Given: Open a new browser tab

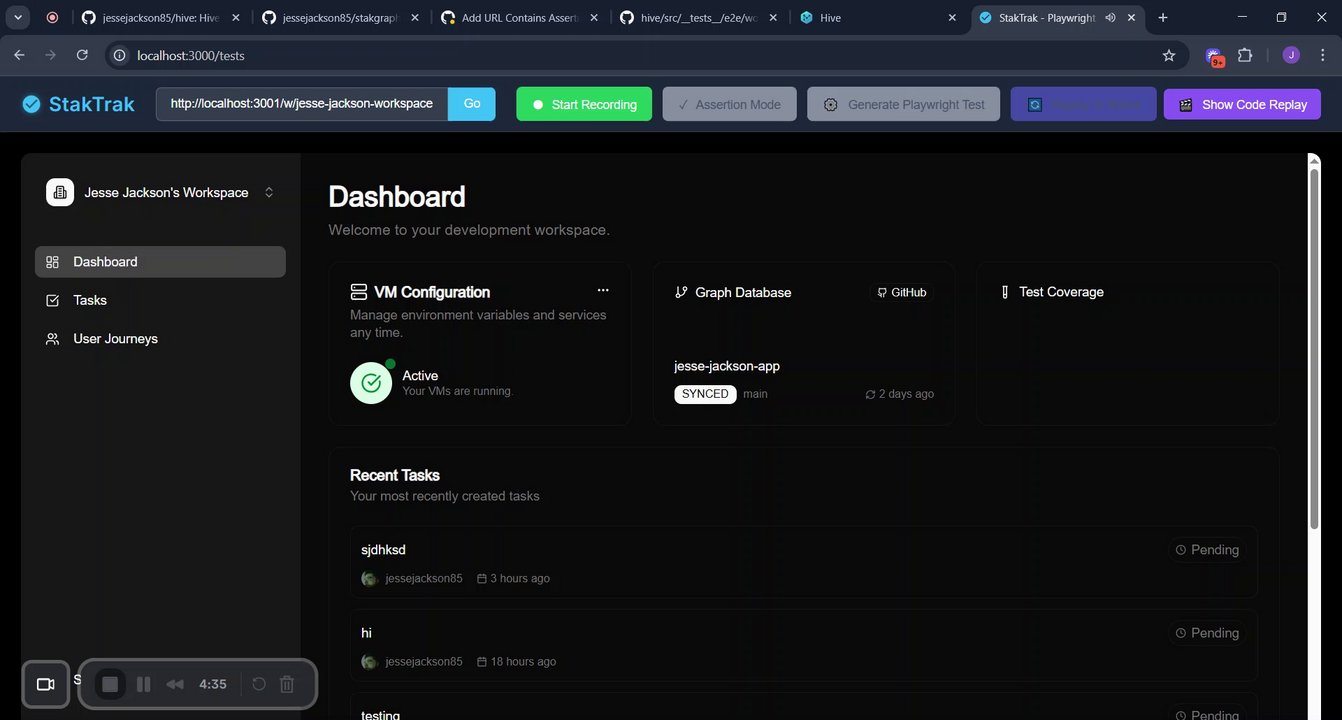Looking at the screenshot, I should click(1163, 18).
